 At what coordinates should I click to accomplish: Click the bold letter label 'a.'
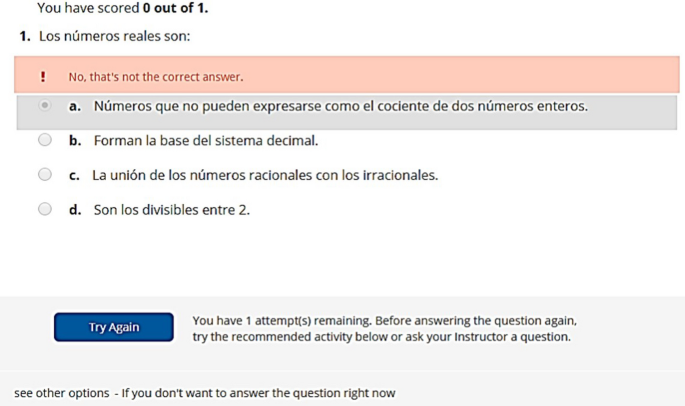75,106
